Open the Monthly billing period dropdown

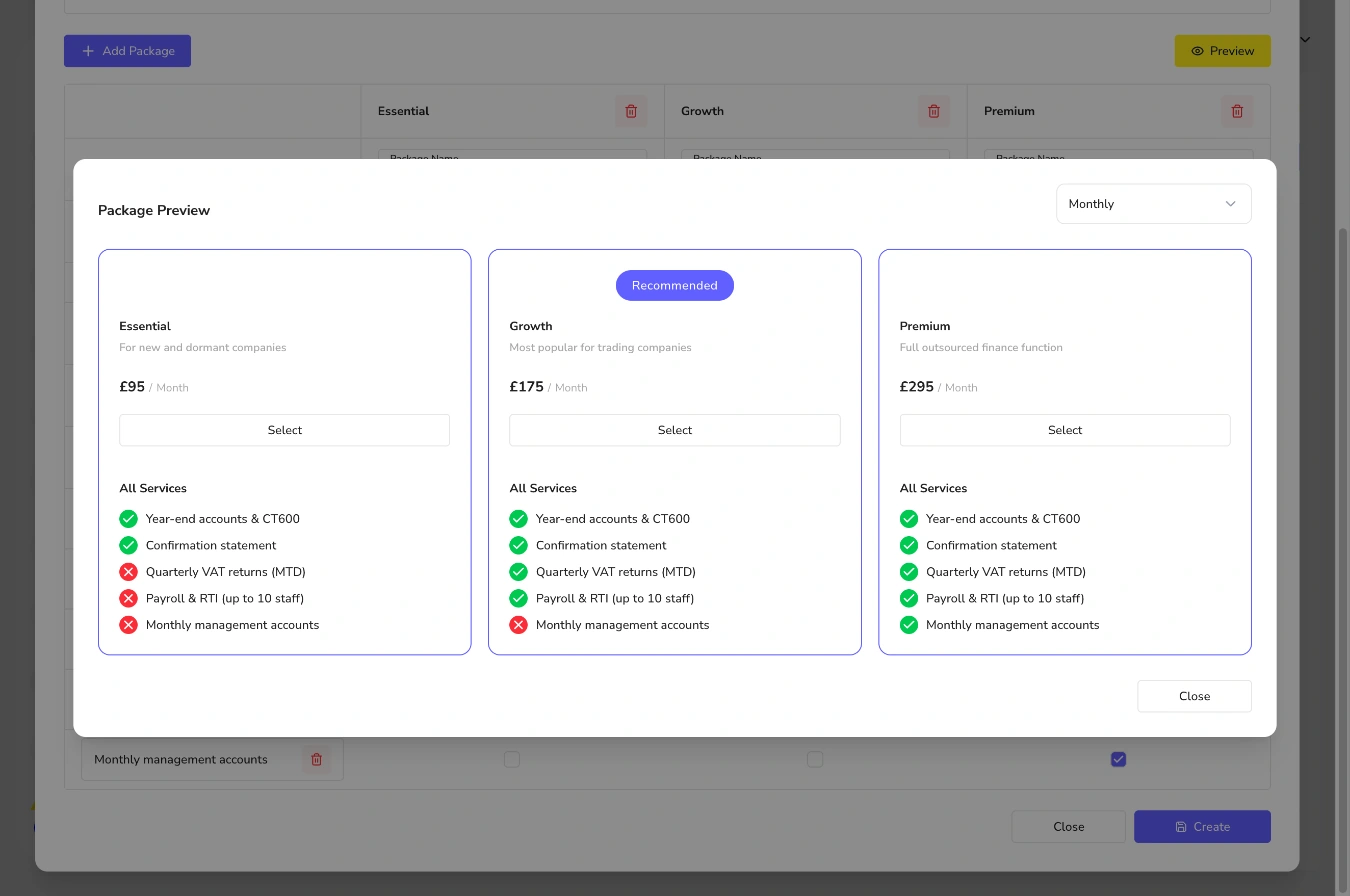[x=1153, y=204]
